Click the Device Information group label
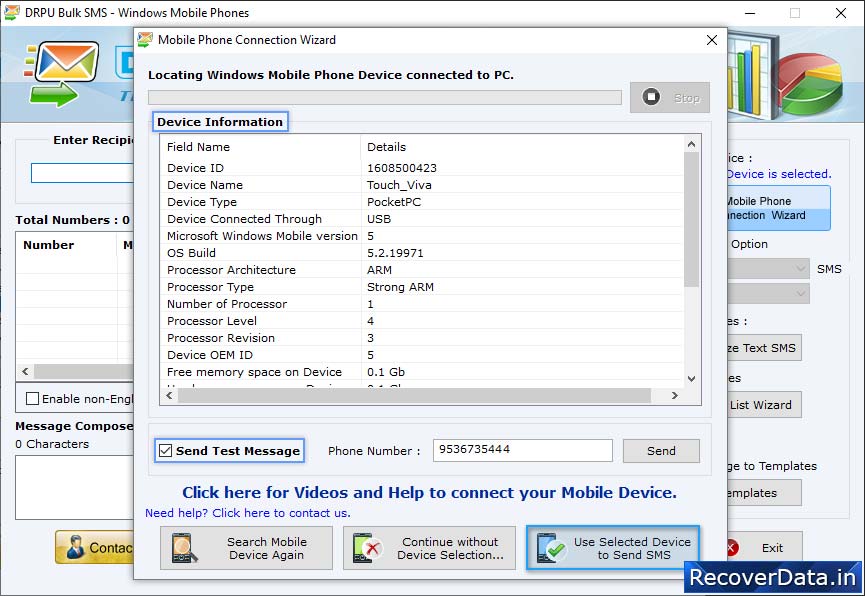This screenshot has width=865, height=596. [x=220, y=122]
